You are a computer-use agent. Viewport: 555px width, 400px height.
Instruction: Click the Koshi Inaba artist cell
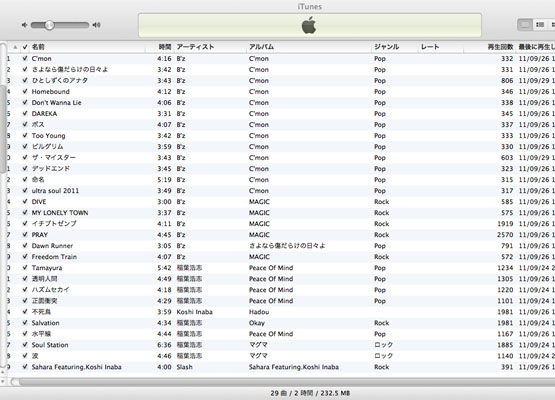(195, 312)
